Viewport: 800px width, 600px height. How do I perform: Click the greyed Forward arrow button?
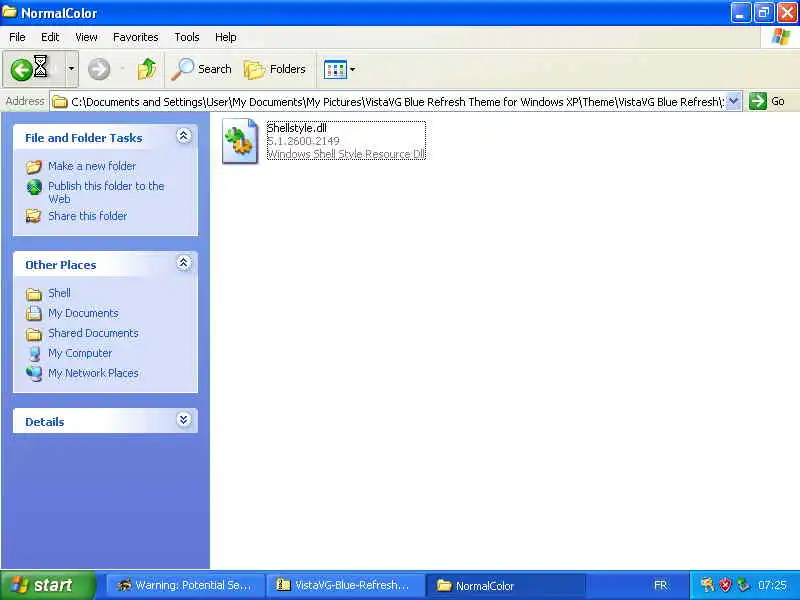point(98,69)
